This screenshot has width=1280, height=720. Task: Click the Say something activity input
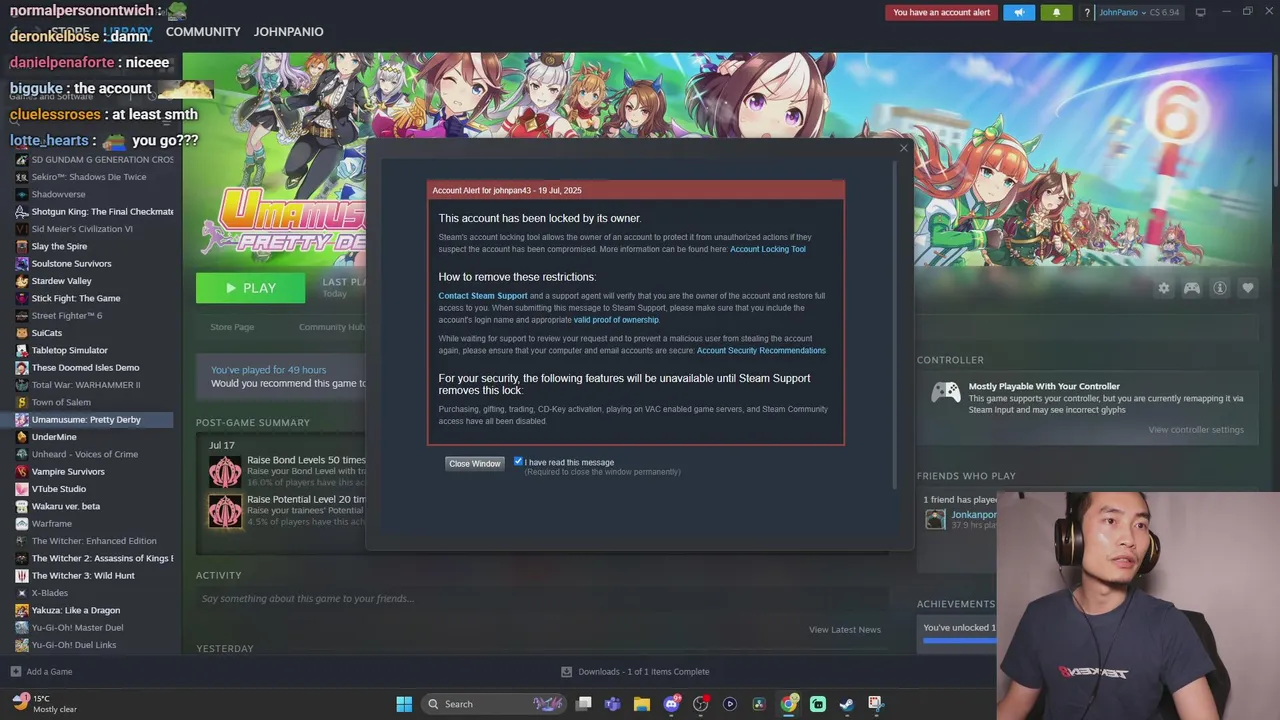tap(540, 599)
